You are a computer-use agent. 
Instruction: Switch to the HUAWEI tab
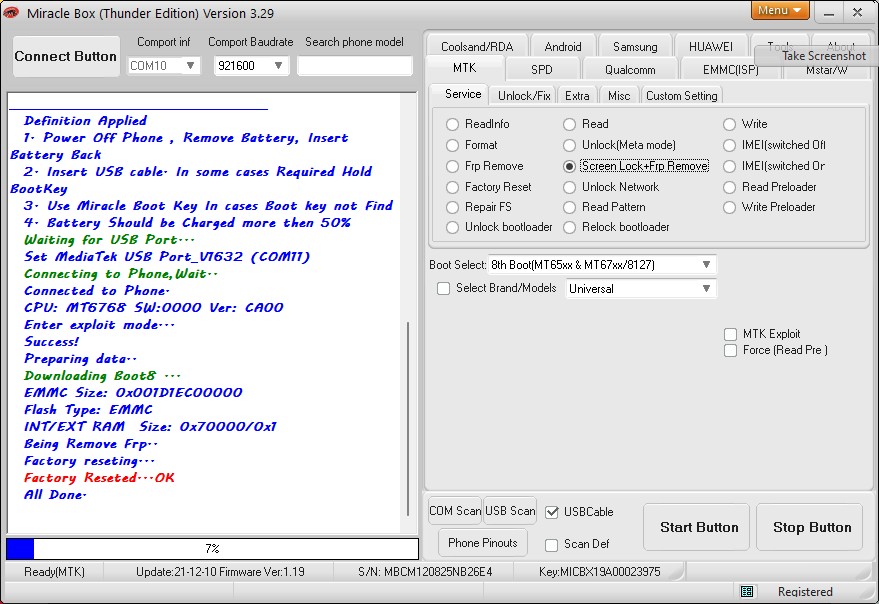point(710,47)
